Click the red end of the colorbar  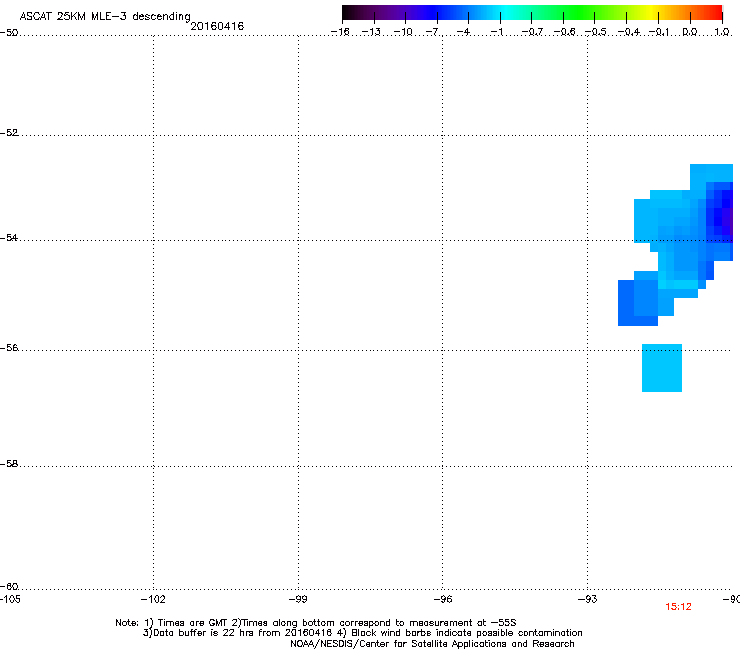click(x=715, y=12)
